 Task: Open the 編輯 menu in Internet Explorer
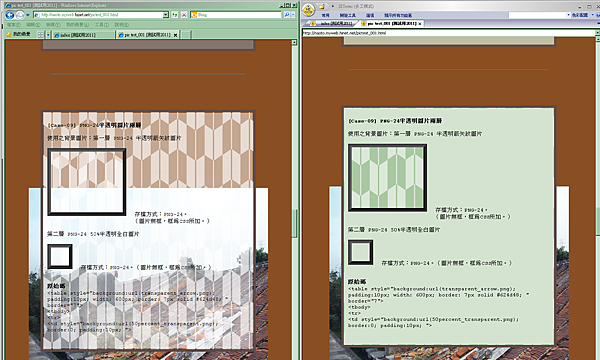(x=33, y=24)
